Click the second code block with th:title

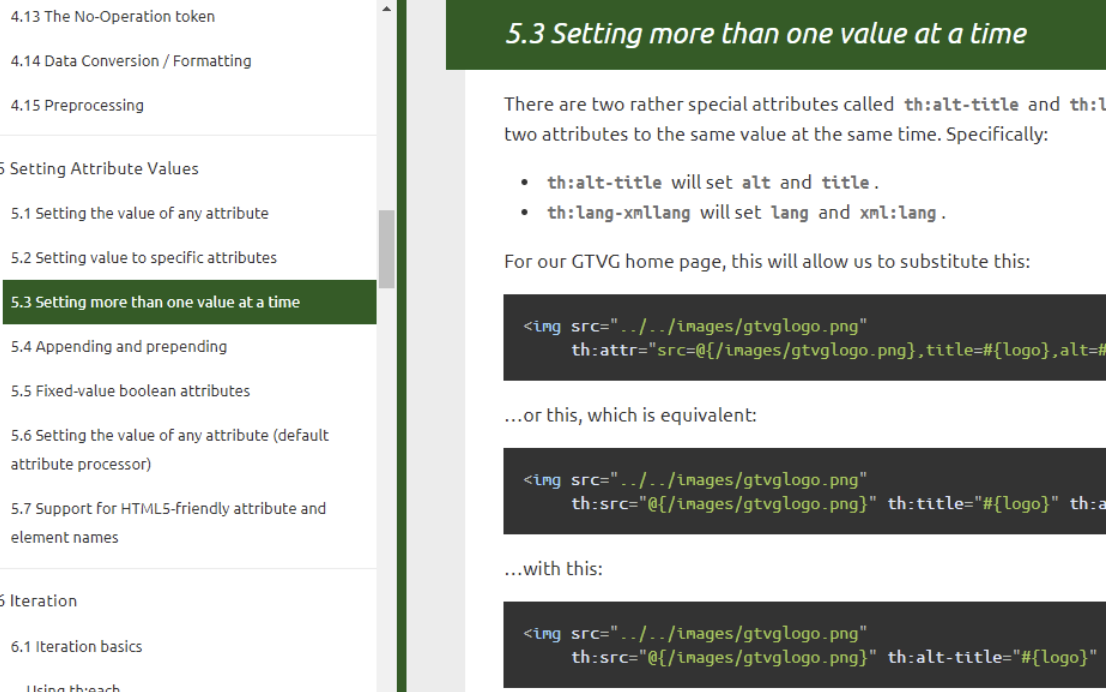tap(804, 491)
